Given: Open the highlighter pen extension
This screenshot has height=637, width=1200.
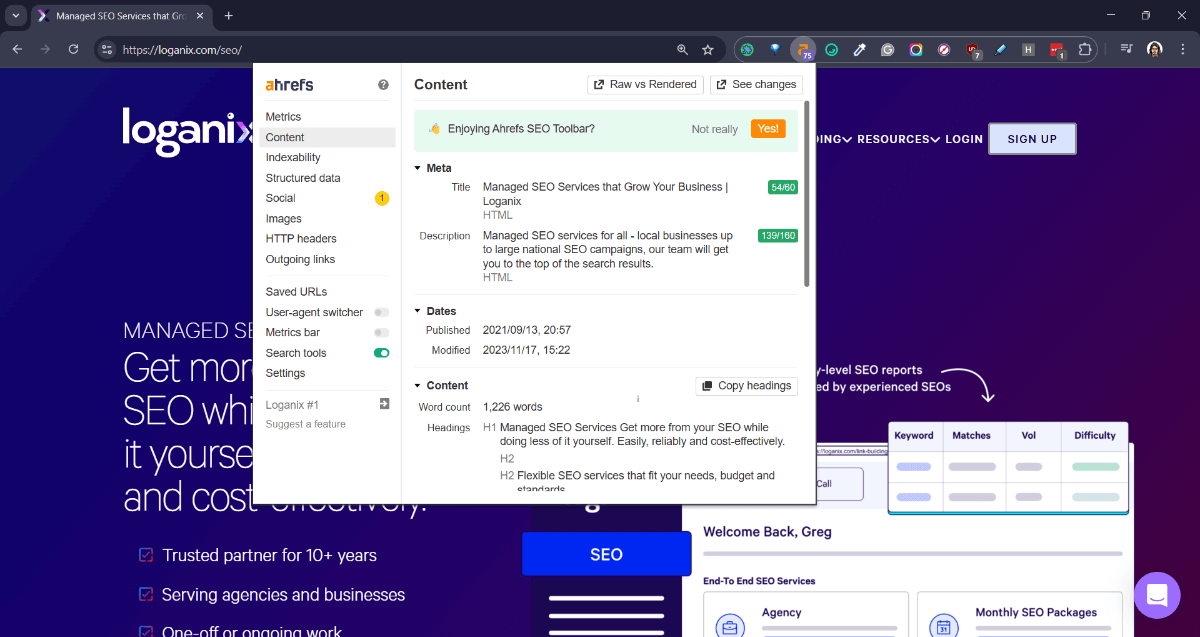Looking at the screenshot, I should [x=1000, y=49].
